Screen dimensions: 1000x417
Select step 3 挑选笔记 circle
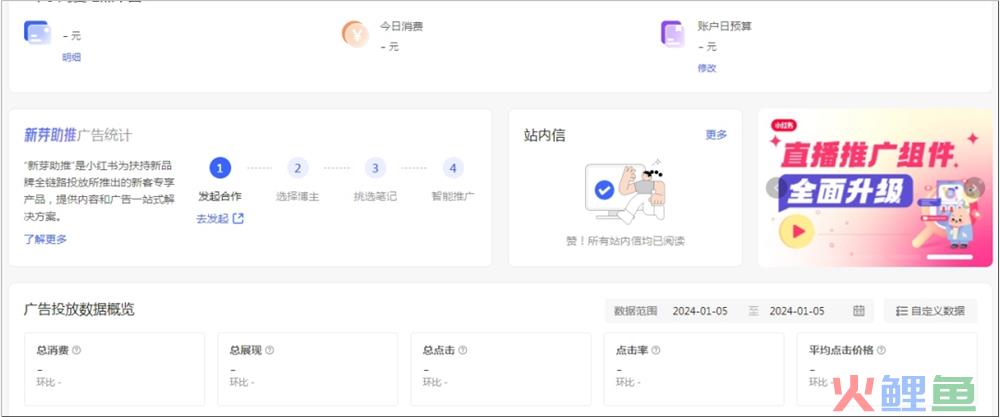[374, 168]
